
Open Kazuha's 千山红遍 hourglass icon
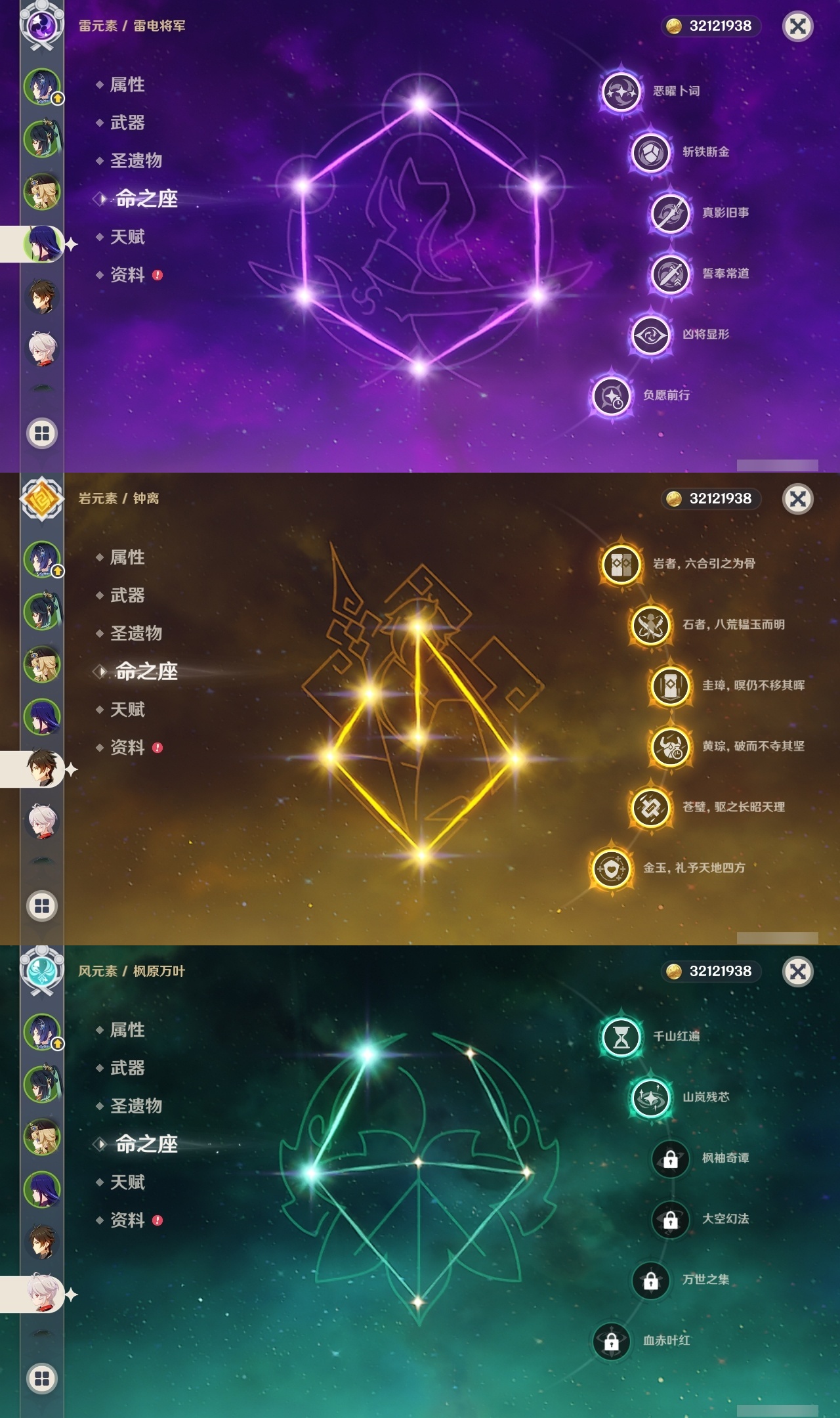[621, 1037]
